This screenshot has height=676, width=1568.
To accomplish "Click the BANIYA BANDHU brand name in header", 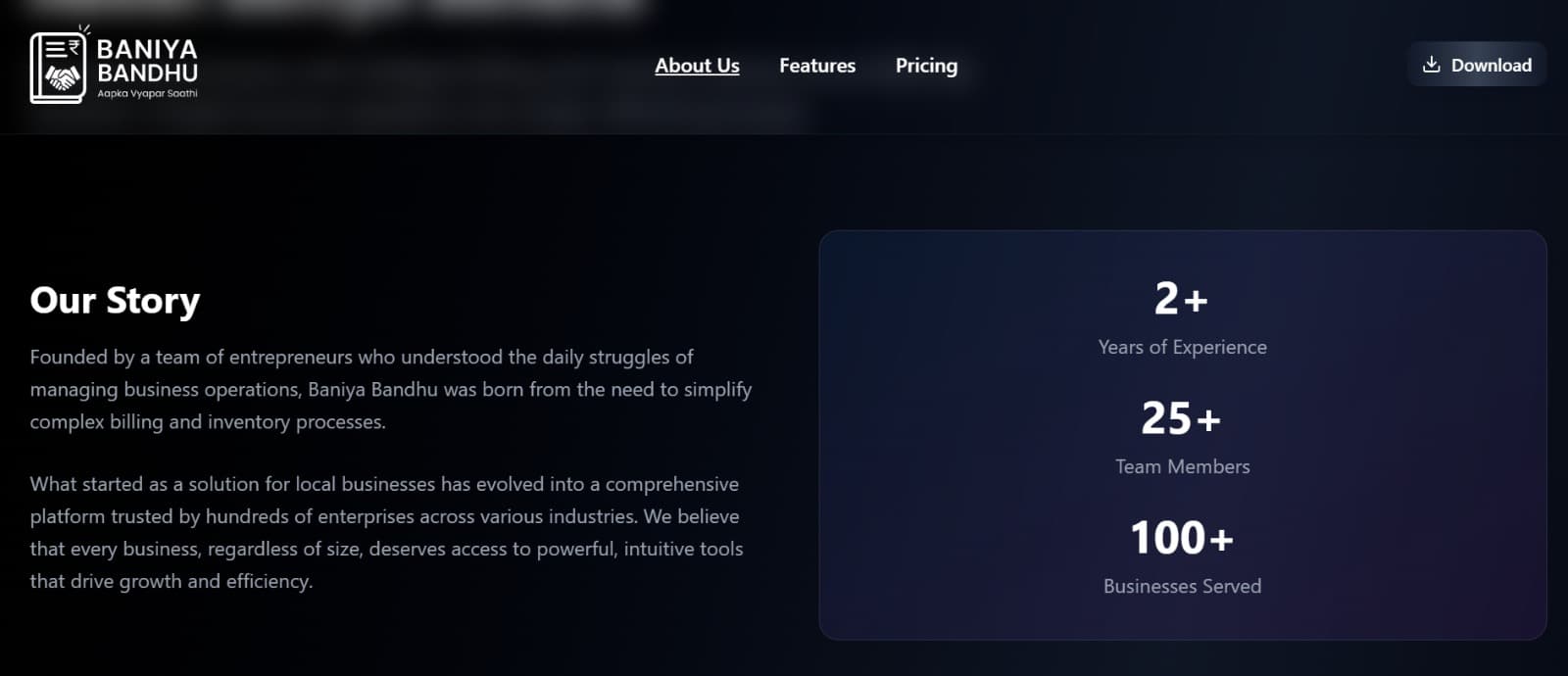I will click(x=147, y=60).
